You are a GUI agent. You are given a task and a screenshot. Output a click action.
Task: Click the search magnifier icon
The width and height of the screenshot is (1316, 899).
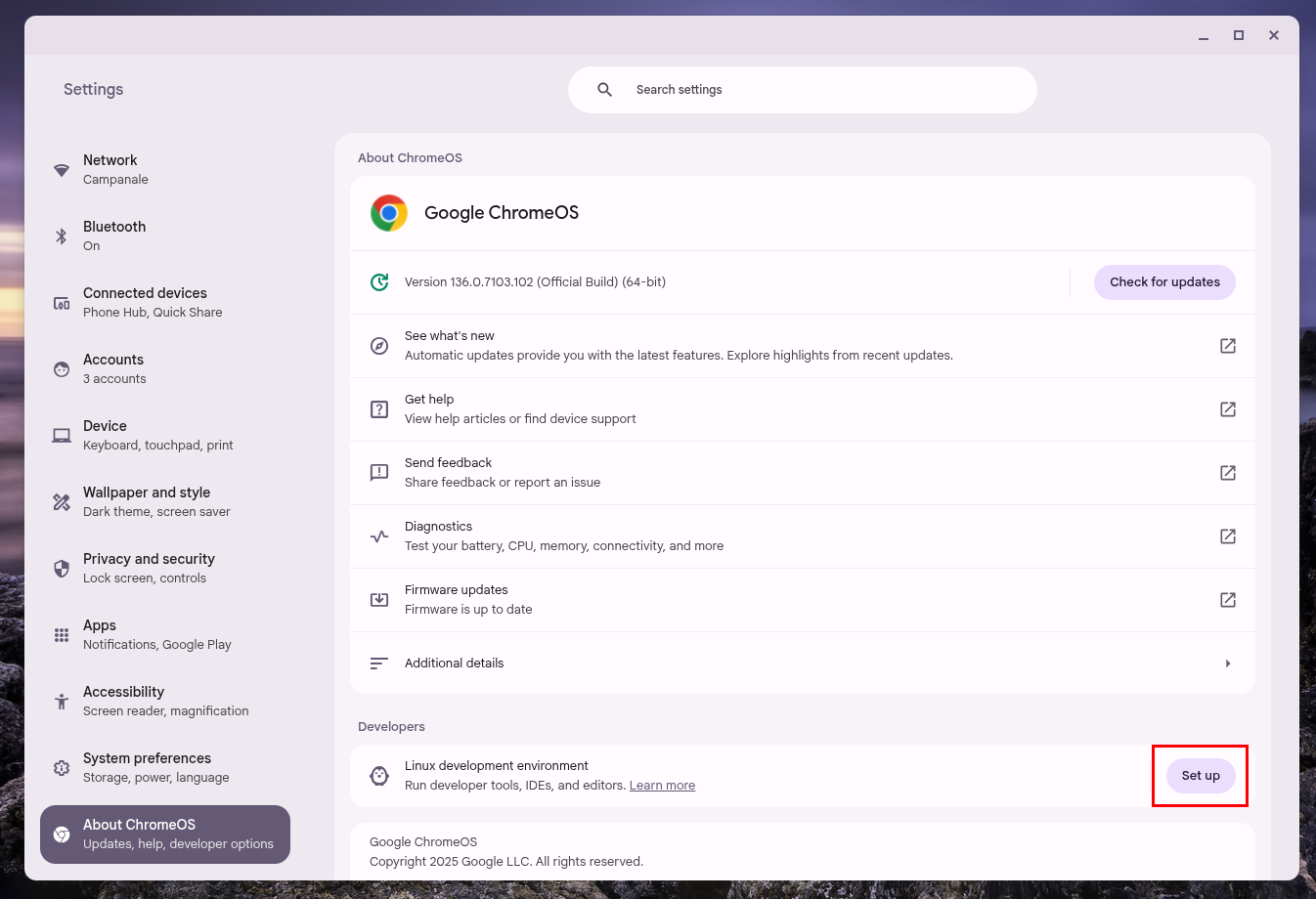tap(605, 90)
